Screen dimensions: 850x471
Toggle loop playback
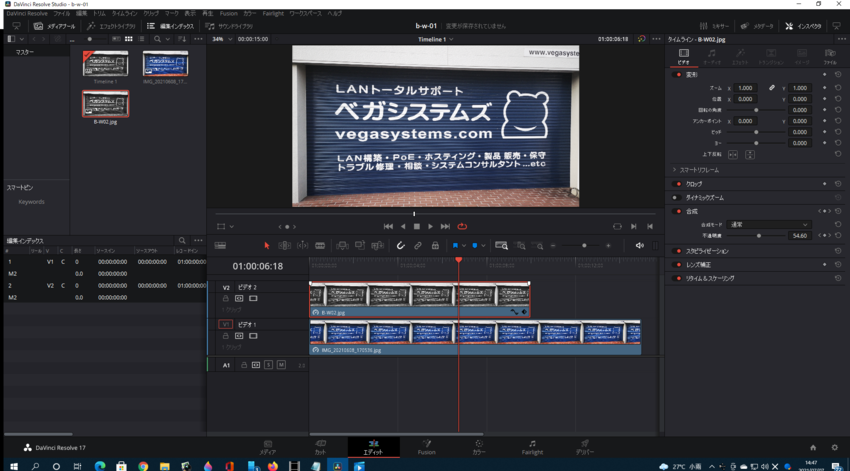click(x=462, y=227)
